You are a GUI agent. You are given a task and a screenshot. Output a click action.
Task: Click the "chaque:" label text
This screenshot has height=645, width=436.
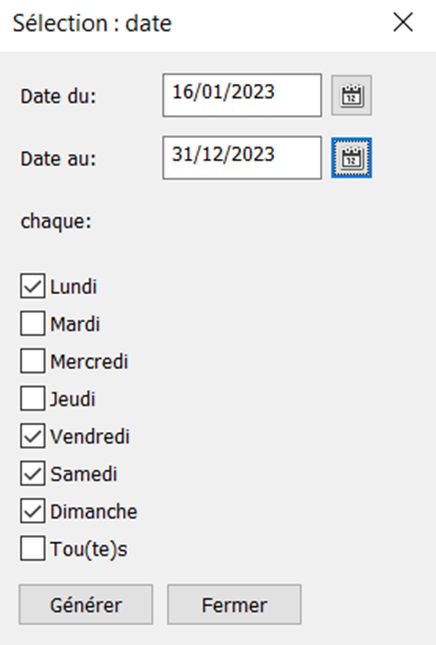click(56, 222)
